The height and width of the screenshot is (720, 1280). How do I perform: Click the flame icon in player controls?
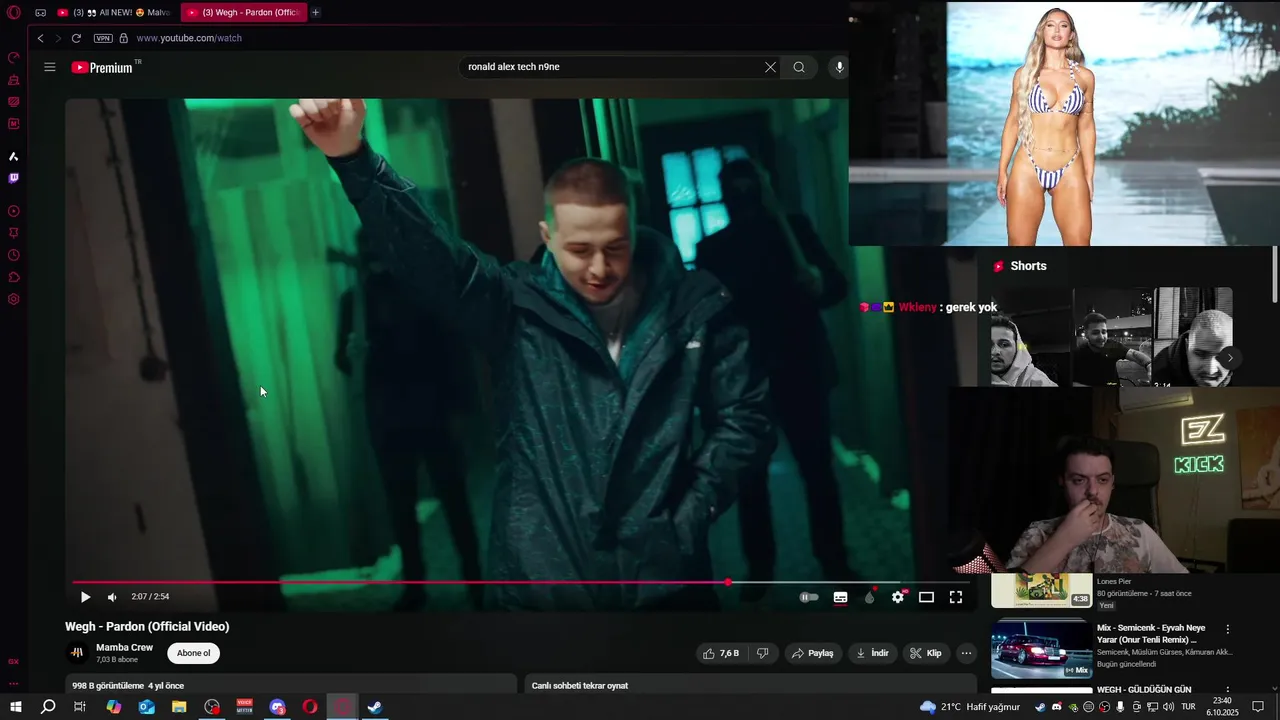click(x=869, y=597)
